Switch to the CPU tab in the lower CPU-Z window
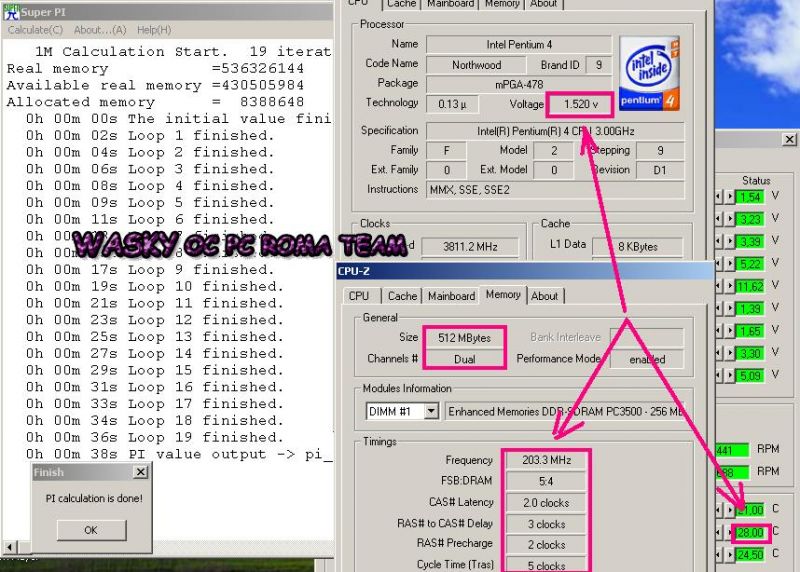 pos(359,296)
